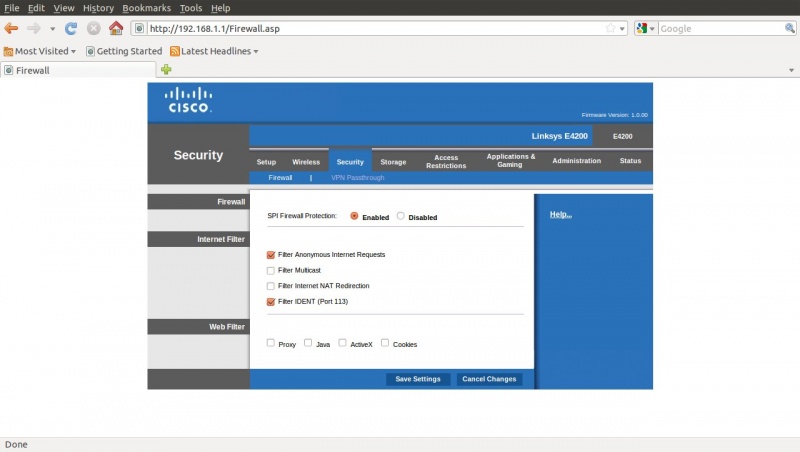Screen dimensions: 800x452
Task: Uncheck Filter Anonymous Internet Requests
Action: click(x=271, y=255)
